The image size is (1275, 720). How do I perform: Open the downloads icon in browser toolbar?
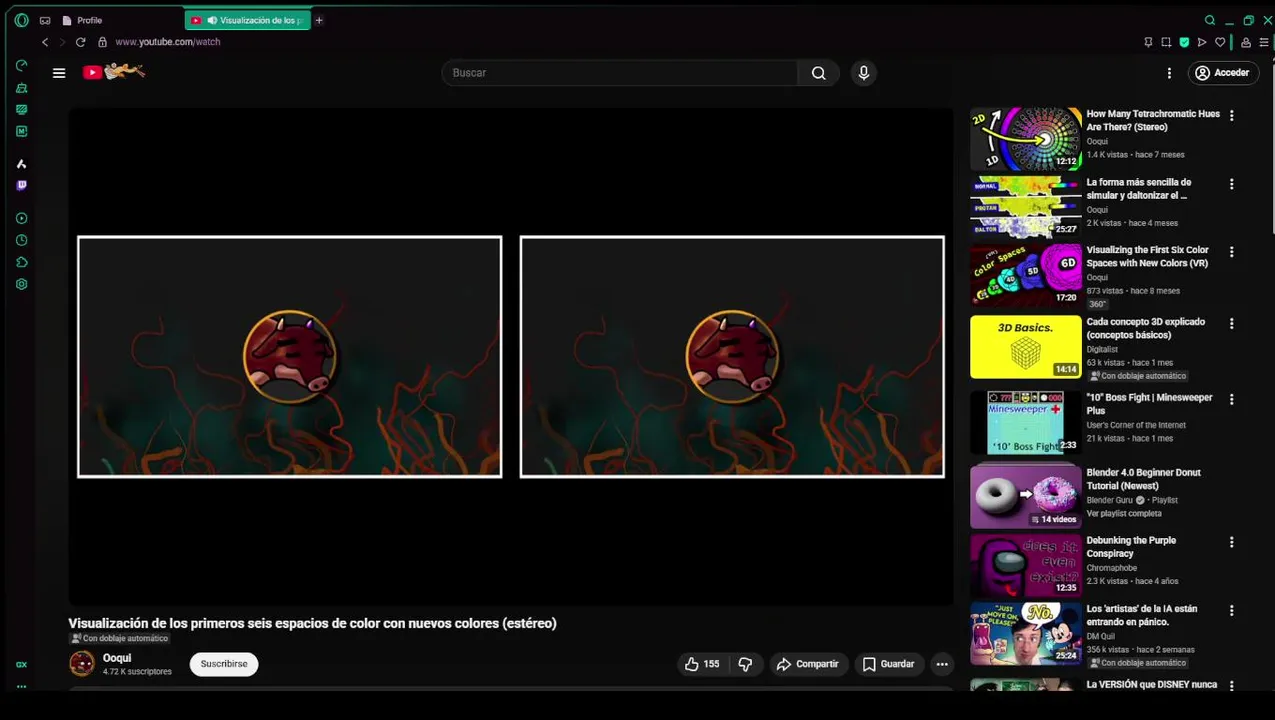coord(1246,42)
